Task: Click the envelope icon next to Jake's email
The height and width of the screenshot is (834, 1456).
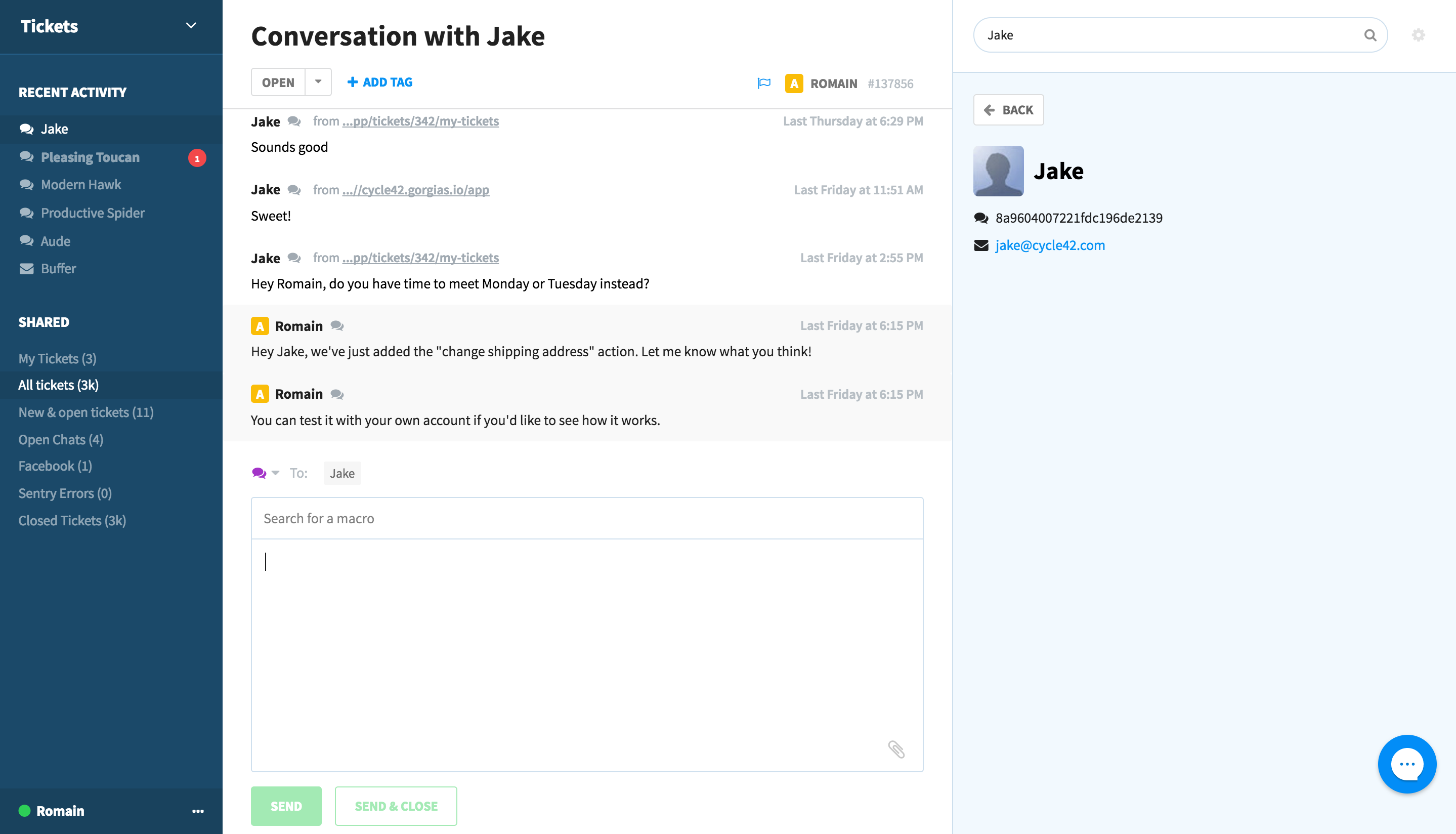Action: [981, 245]
